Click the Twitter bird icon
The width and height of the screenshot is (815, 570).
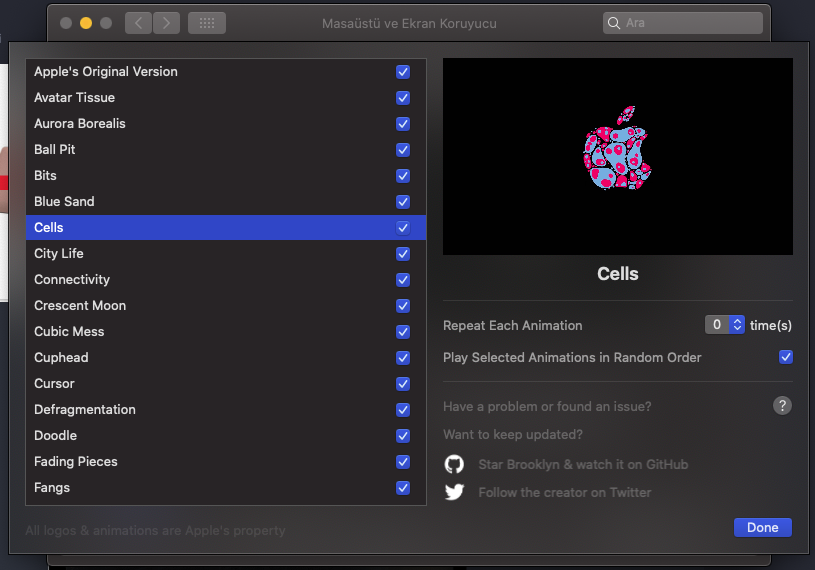tap(454, 492)
